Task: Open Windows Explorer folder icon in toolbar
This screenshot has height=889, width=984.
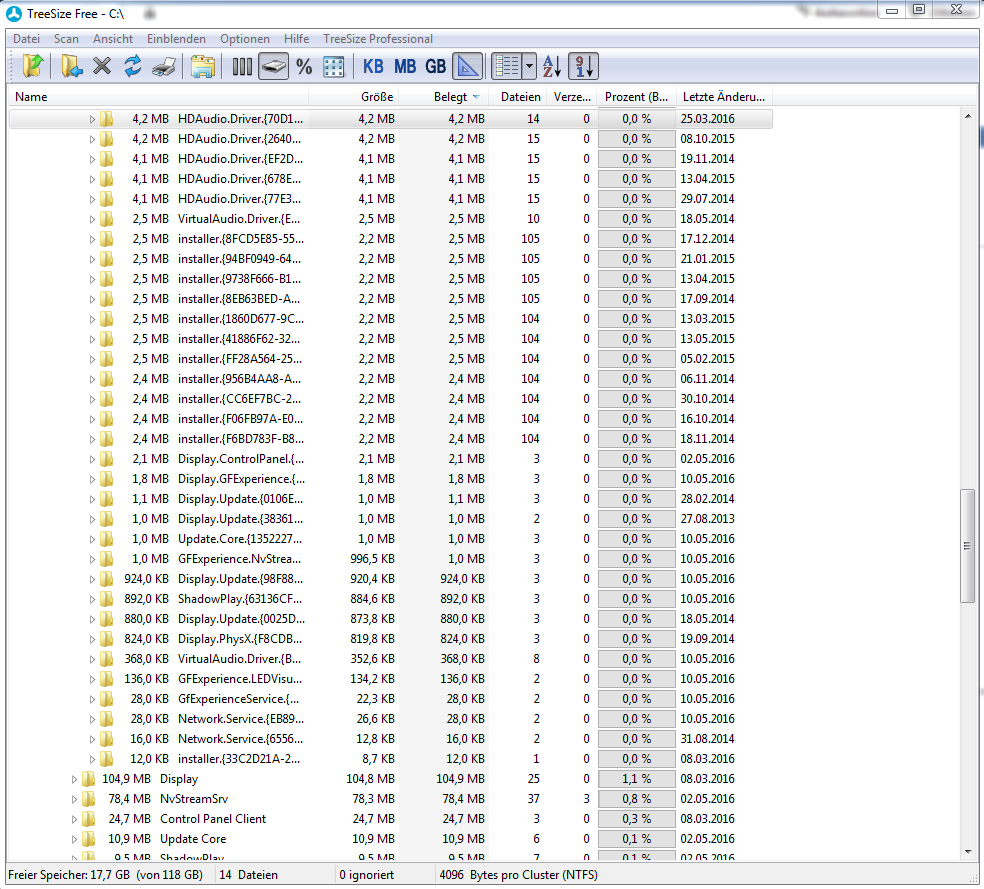Action: coord(203,66)
